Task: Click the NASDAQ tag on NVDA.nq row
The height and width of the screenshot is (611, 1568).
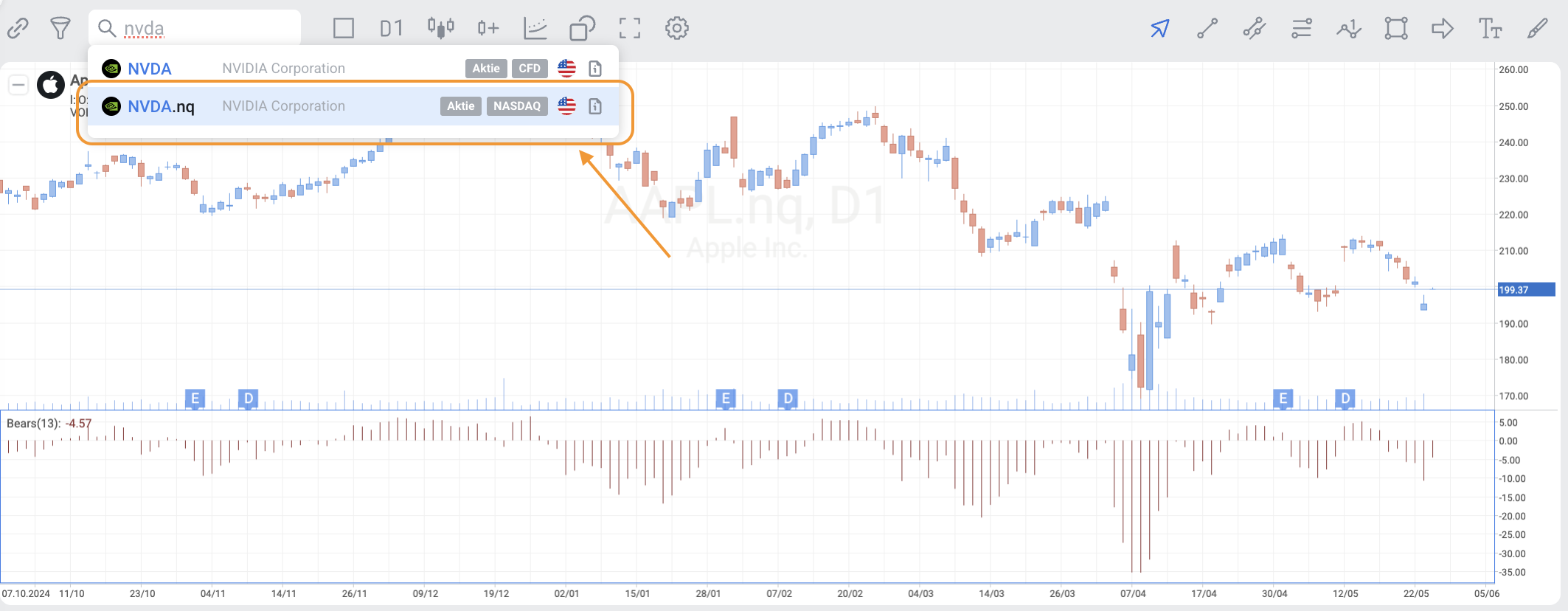Action: (517, 106)
